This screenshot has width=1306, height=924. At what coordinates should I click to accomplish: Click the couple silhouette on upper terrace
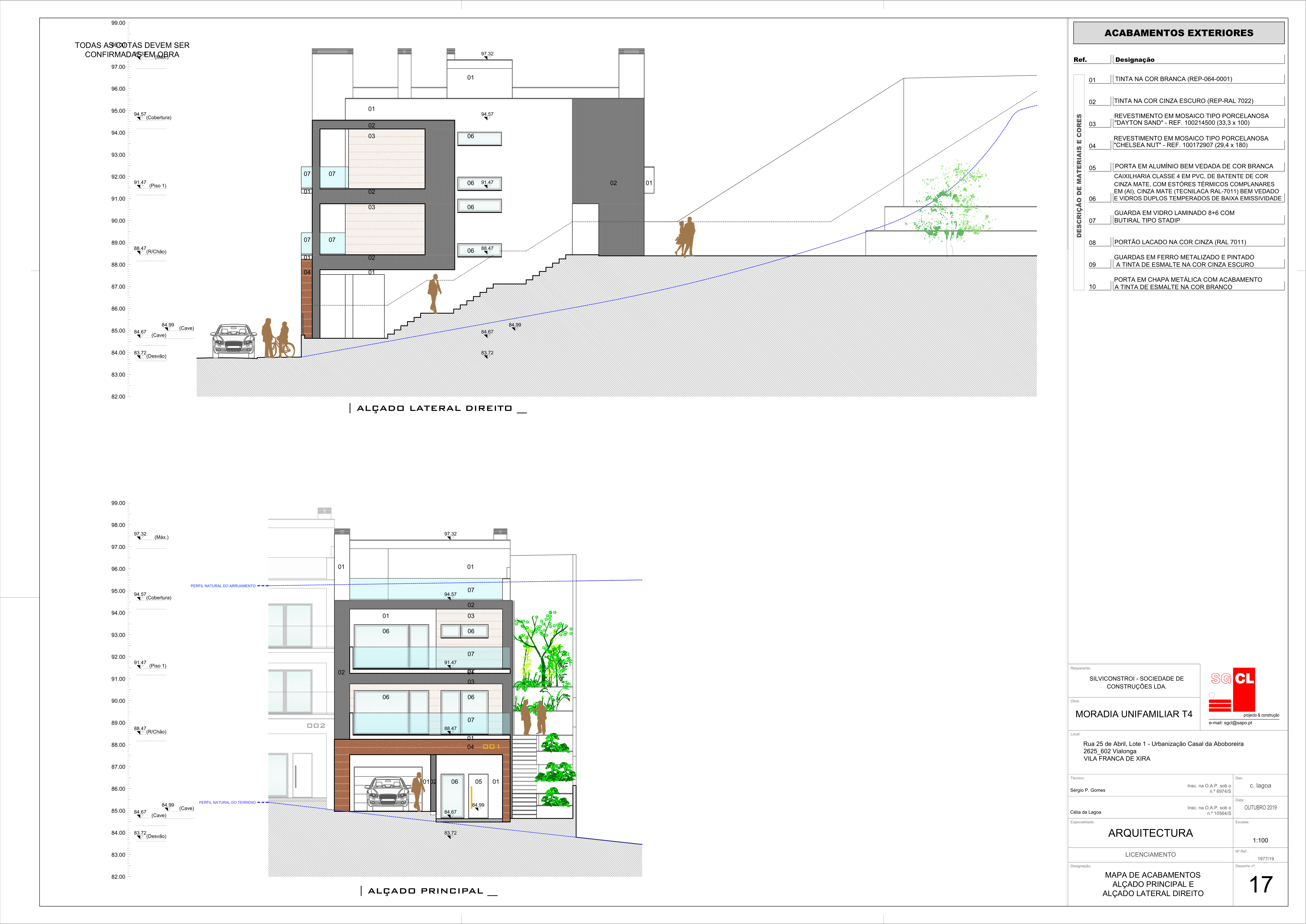click(x=685, y=237)
